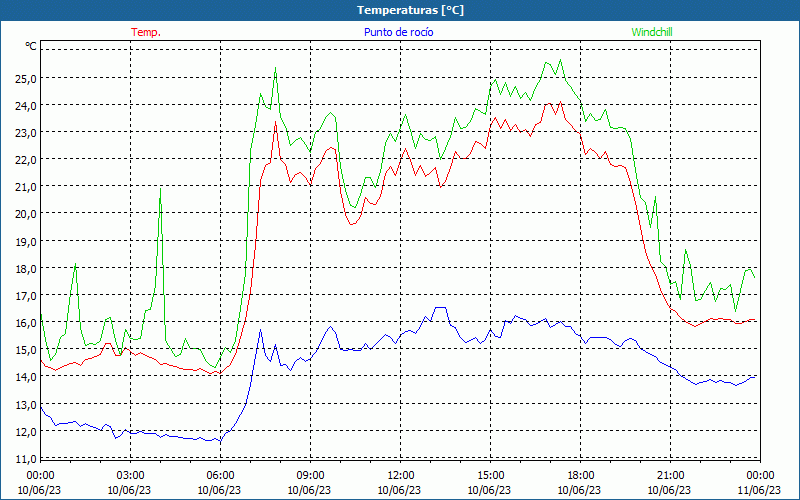Click the 06:00 time label
800x500 pixels.
220,475
